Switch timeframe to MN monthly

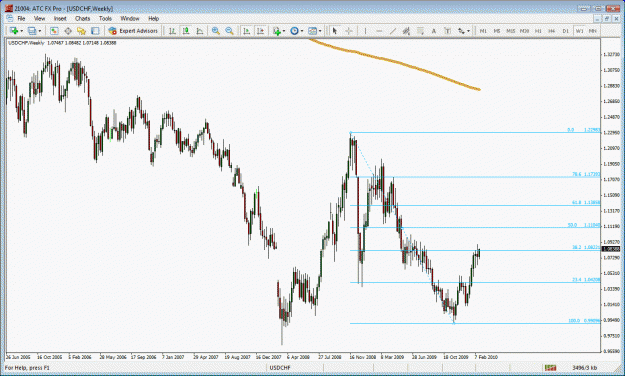(x=593, y=31)
